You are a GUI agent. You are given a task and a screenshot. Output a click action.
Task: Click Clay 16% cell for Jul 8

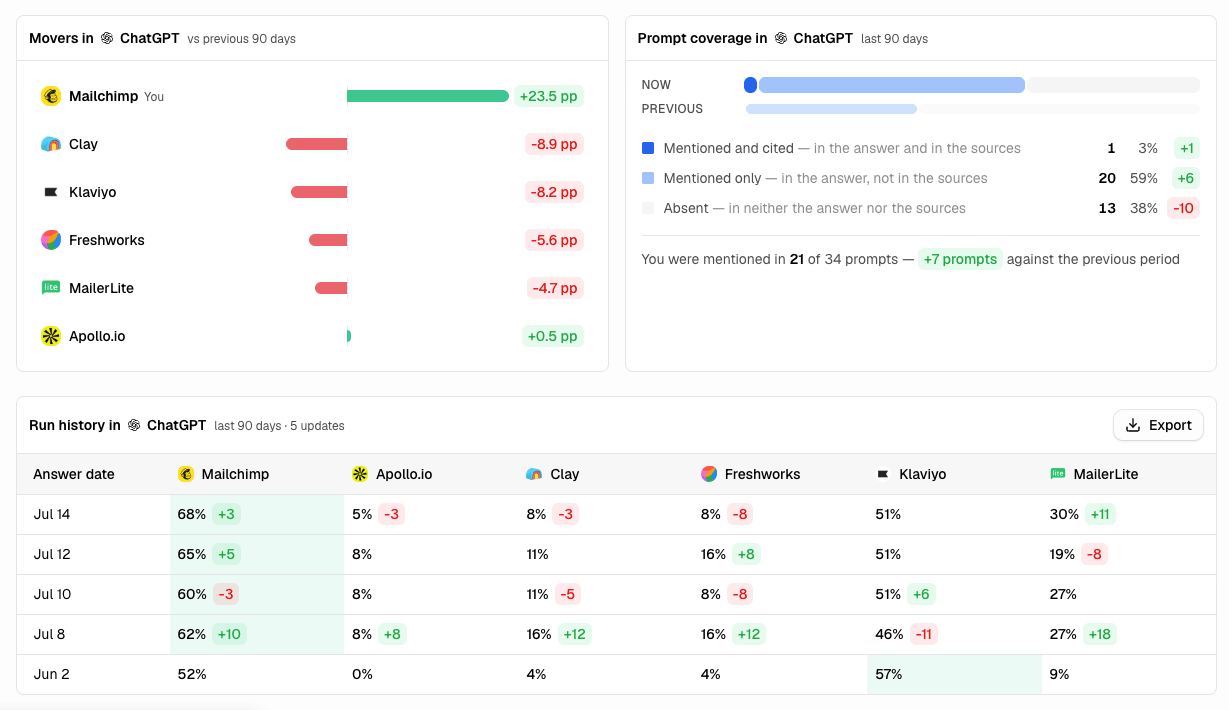pos(606,634)
